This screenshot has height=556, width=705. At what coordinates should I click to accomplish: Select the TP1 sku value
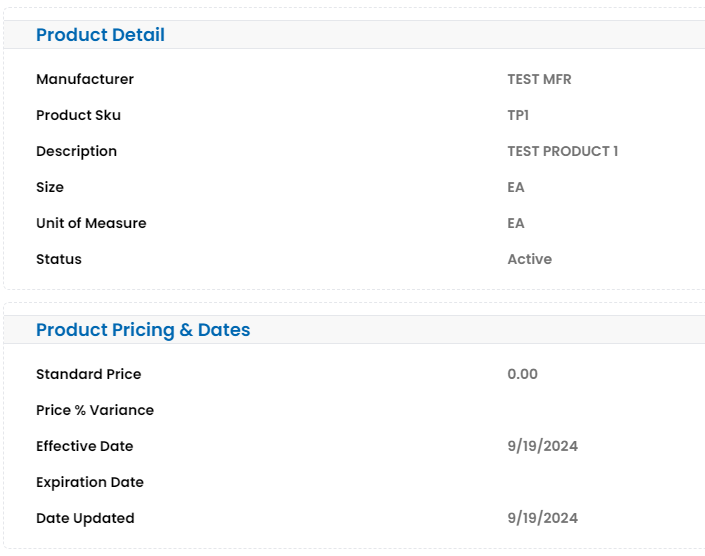pyautogui.click(x=518, y=115)
